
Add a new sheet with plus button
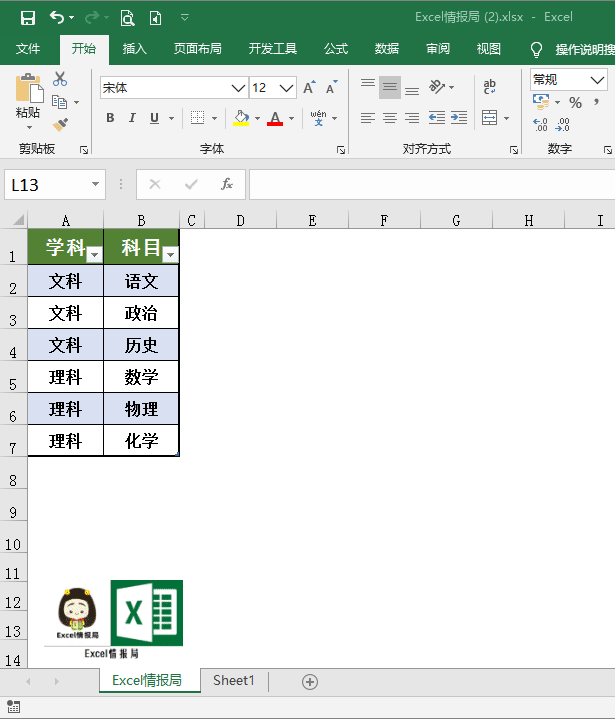point(310,682)
